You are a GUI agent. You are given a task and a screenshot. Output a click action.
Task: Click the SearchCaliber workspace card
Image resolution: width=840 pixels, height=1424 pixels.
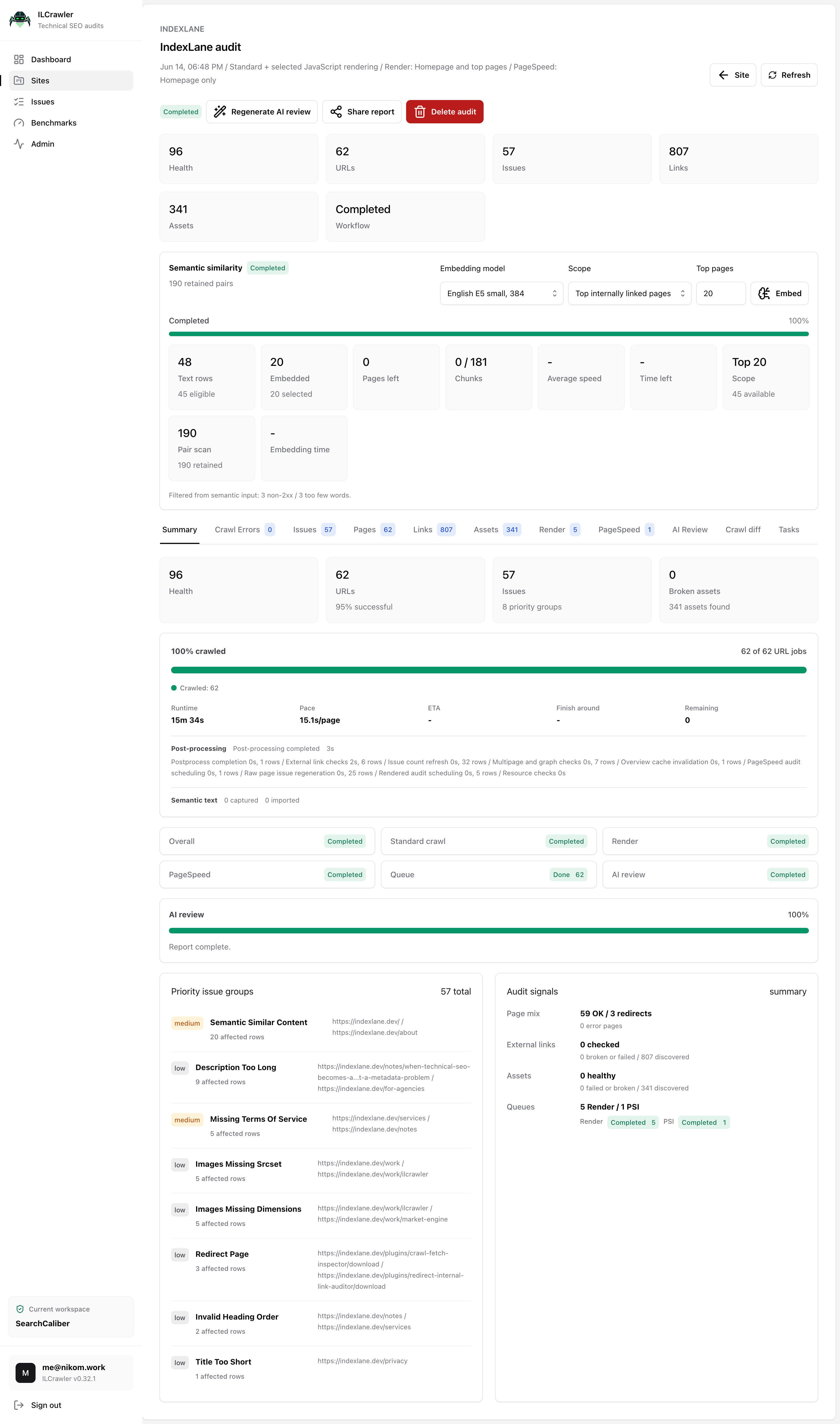point(71,1316)
